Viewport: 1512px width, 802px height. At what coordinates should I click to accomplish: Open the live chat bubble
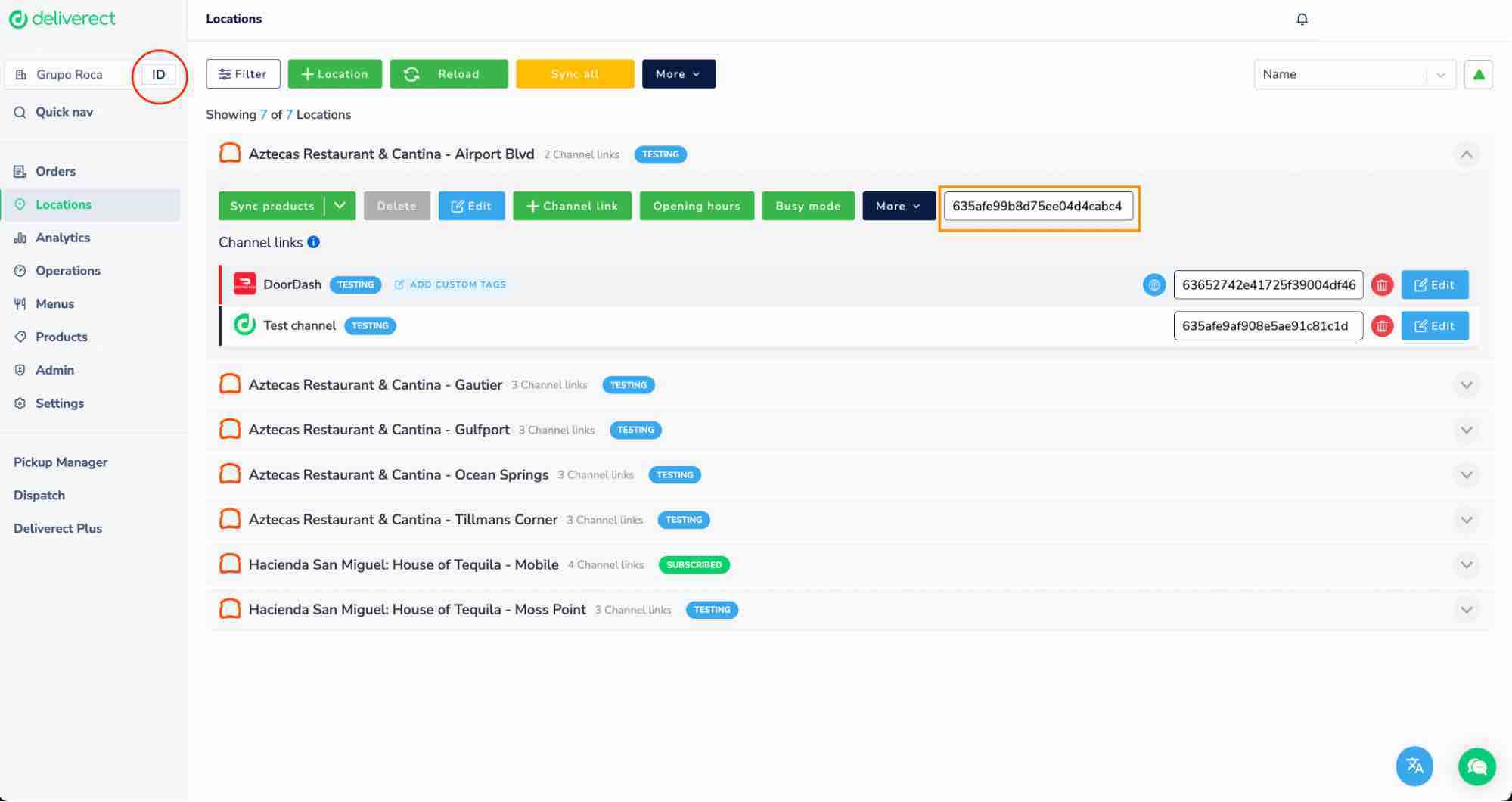(1476, 766)
